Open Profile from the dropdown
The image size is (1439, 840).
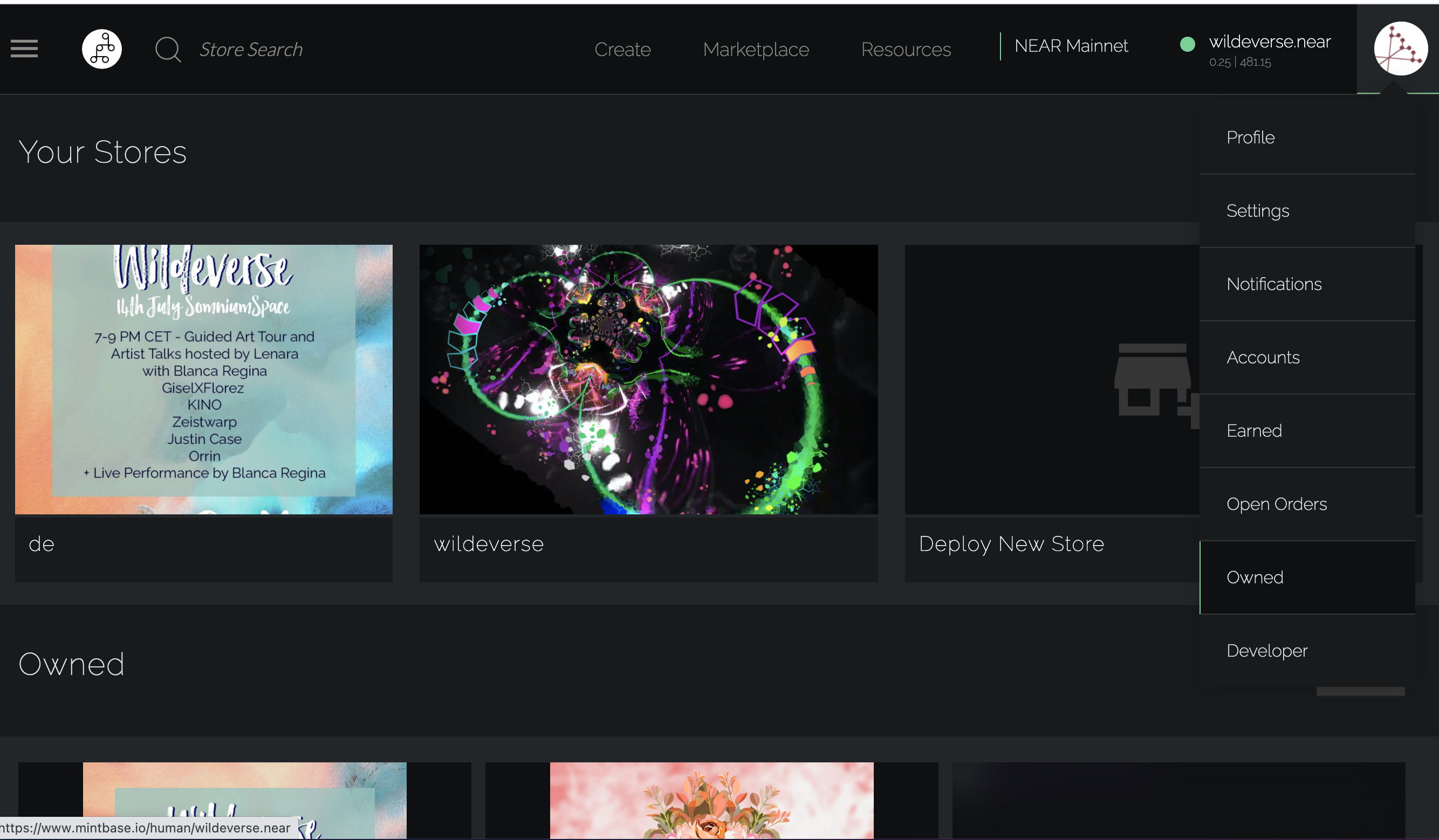[1307, 137]
